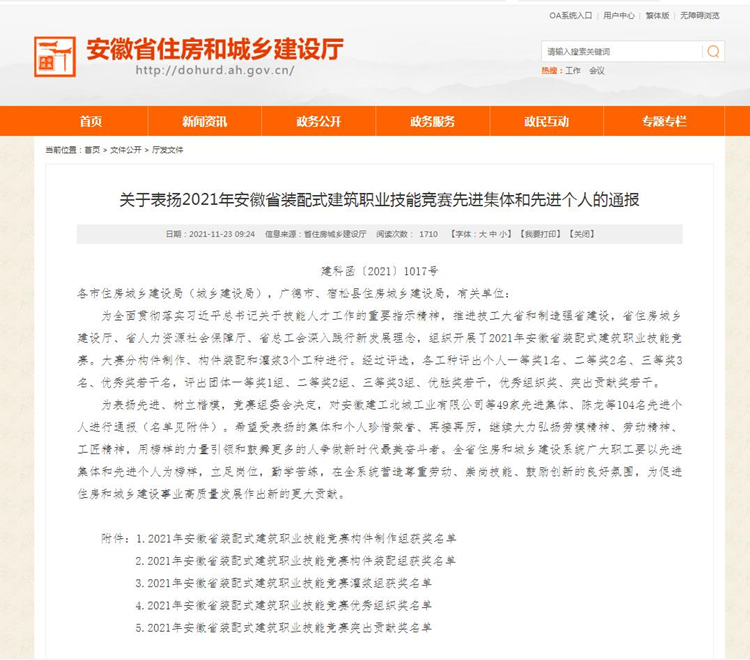
Task: Select 政民互动 in the navigation bar
Action: tap(546, 121)
